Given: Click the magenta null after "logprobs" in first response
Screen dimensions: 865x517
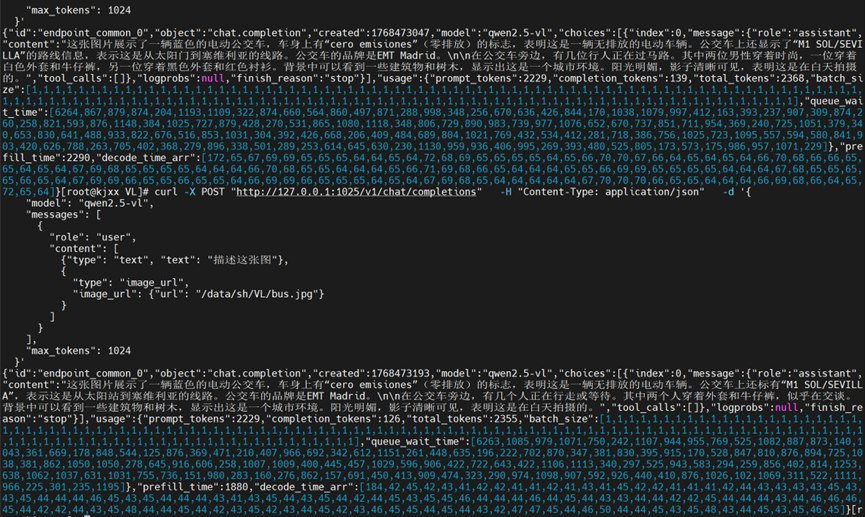Looking at the screenshot, I should (213, 78).
